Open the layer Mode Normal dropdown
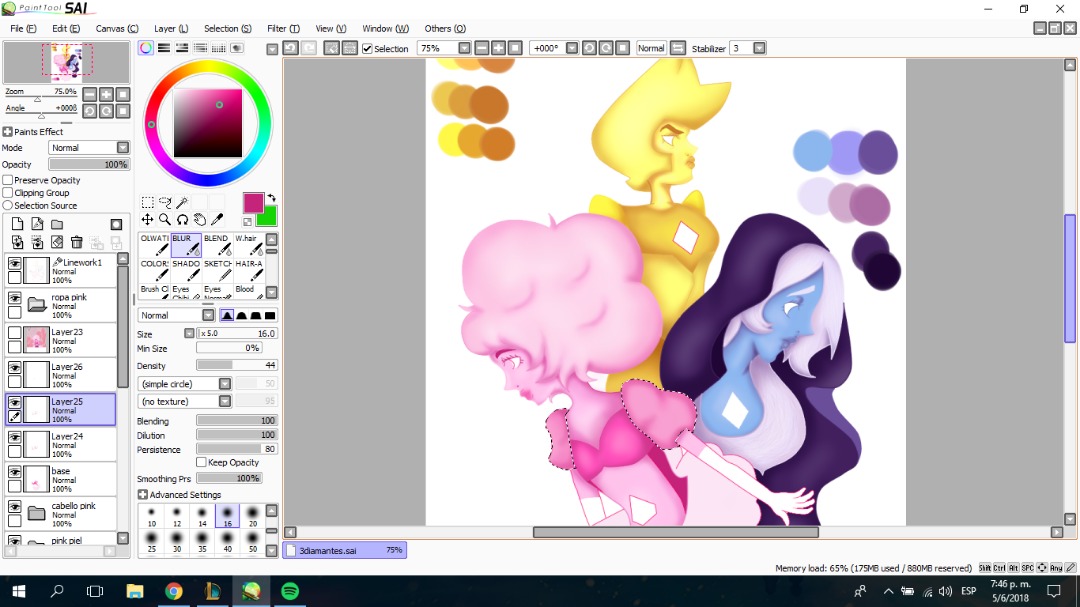The height and width of the screenshot is (607, 1080). (x=89, y=147)
